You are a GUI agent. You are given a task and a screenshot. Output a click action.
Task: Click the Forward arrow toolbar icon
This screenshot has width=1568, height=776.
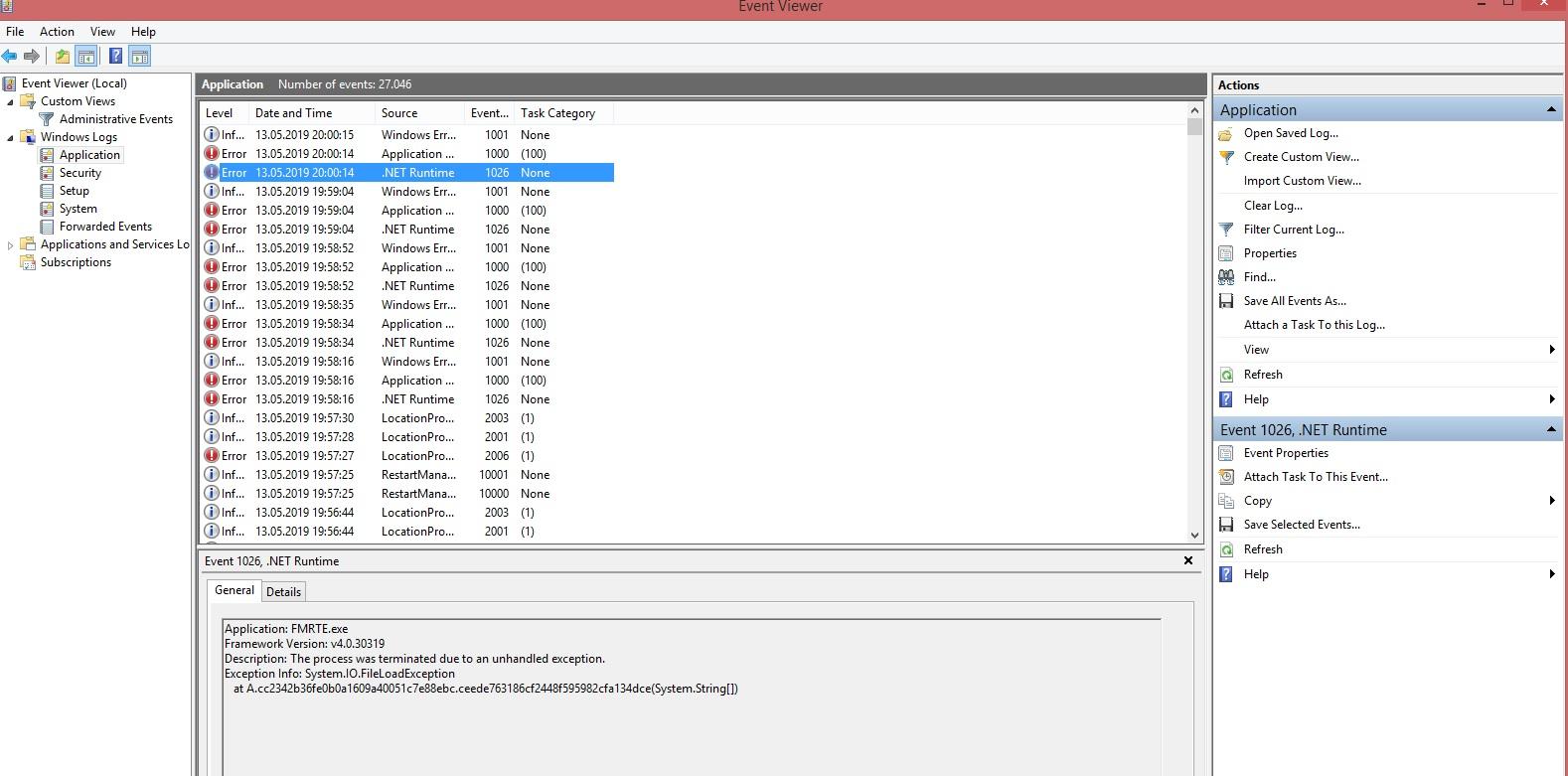pos(32,57)
